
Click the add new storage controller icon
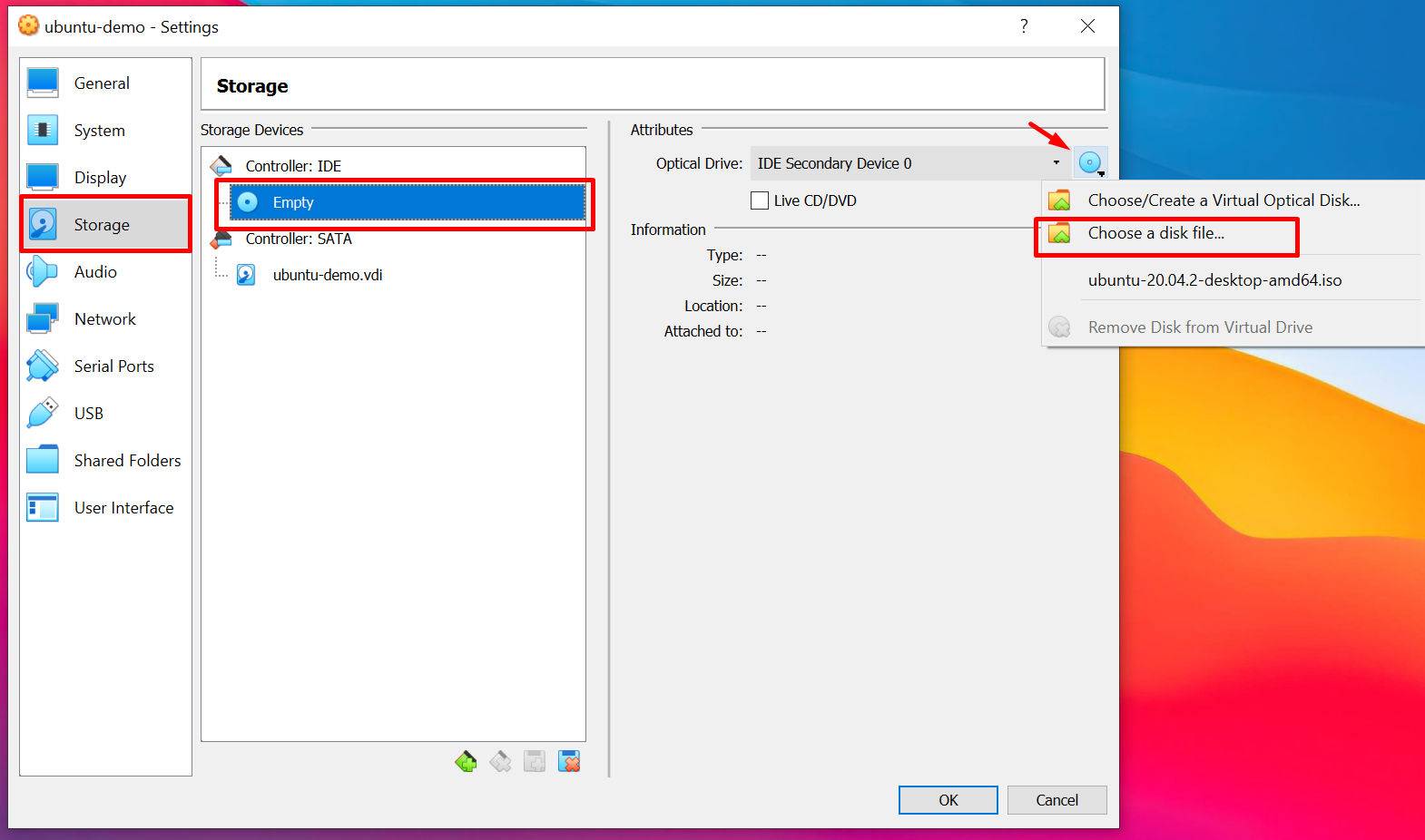point(466,761)
